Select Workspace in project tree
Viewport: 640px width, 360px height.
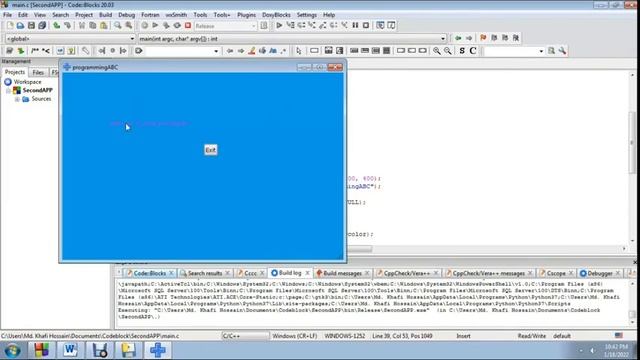27,82
